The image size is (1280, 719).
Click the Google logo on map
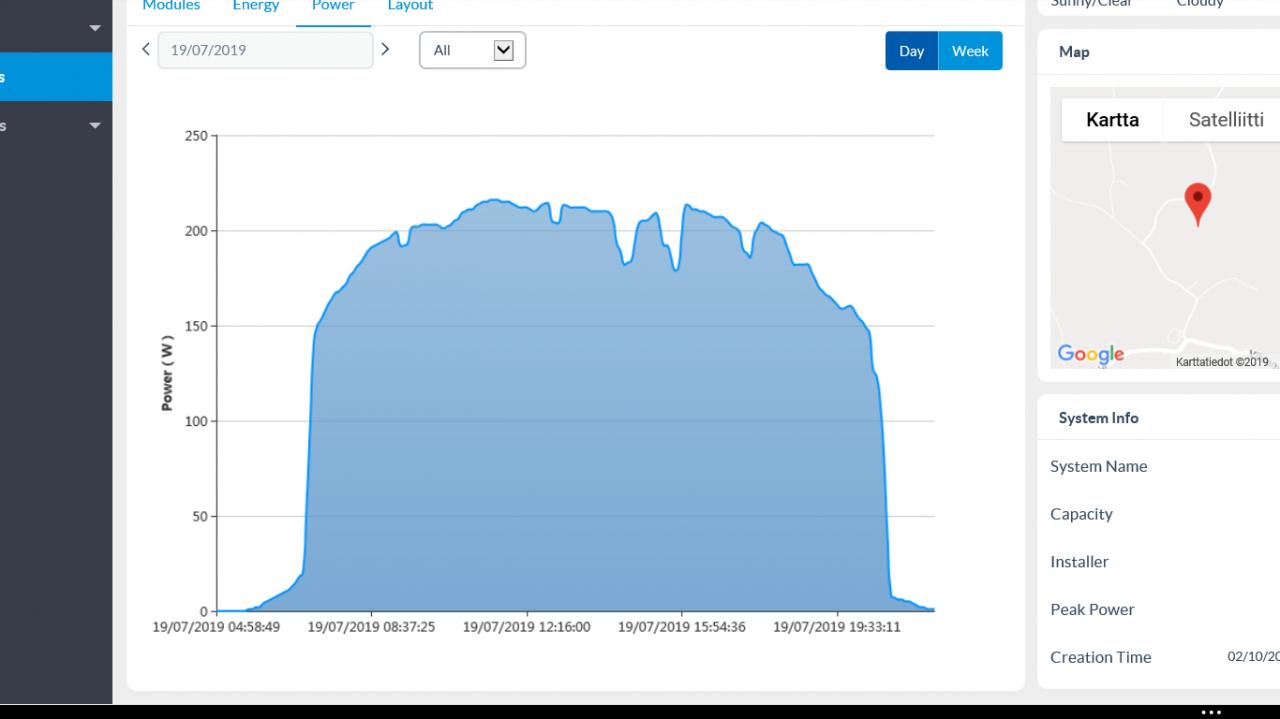point(1091,354)
